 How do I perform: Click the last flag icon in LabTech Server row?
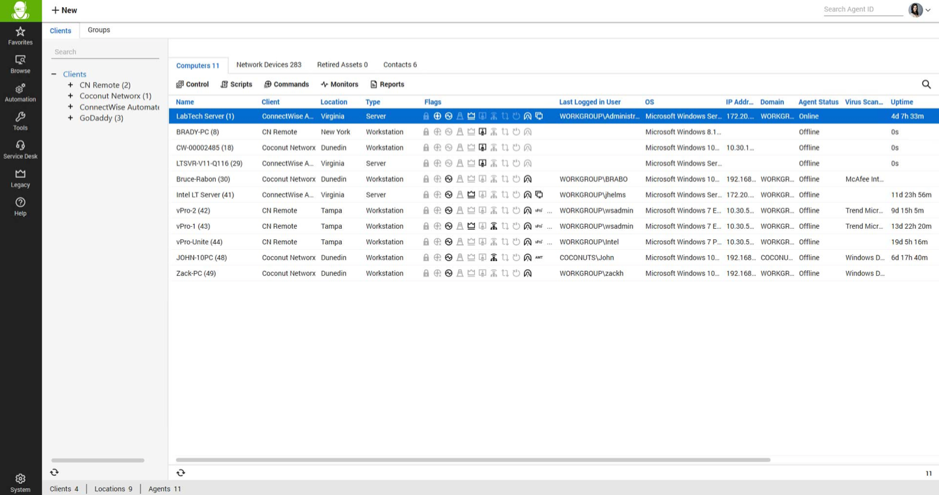pyautogui.click(x=539, y=116)
